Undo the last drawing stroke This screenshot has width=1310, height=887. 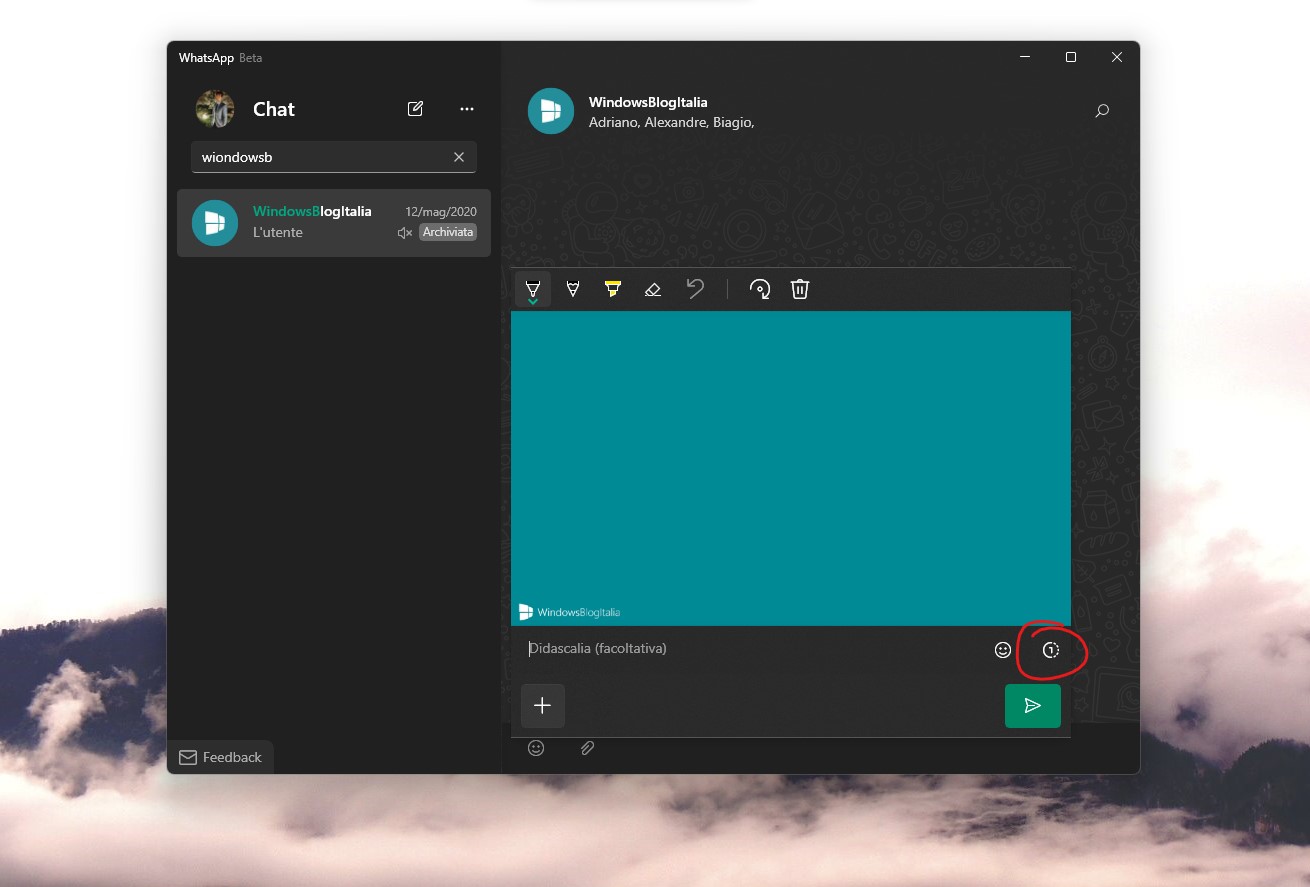(x=695, y=289)
